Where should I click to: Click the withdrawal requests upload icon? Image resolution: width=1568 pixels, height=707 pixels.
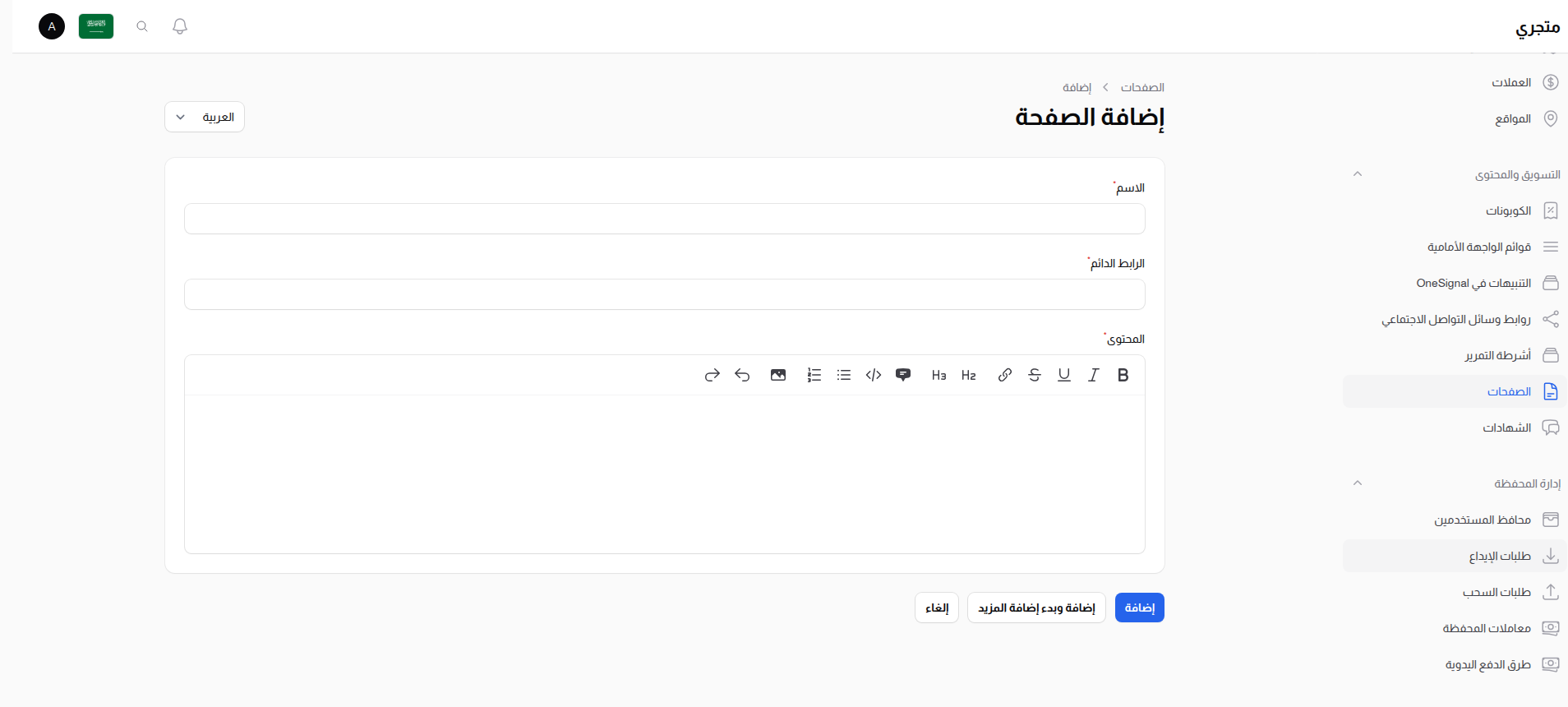pos(1551,592)
